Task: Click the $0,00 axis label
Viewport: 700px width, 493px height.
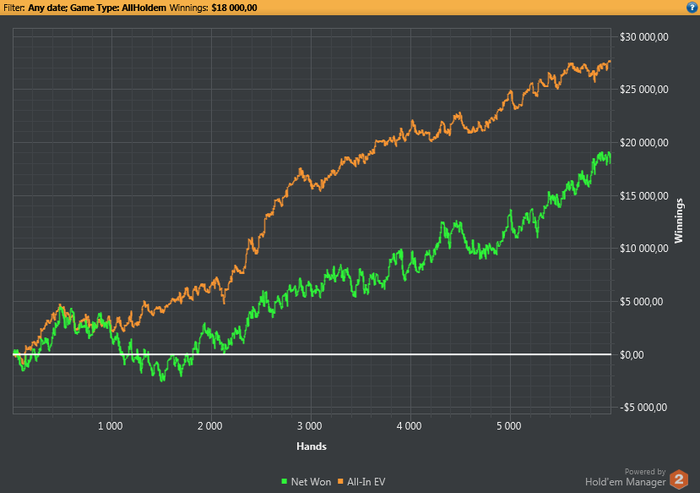Action: [632, 355]
